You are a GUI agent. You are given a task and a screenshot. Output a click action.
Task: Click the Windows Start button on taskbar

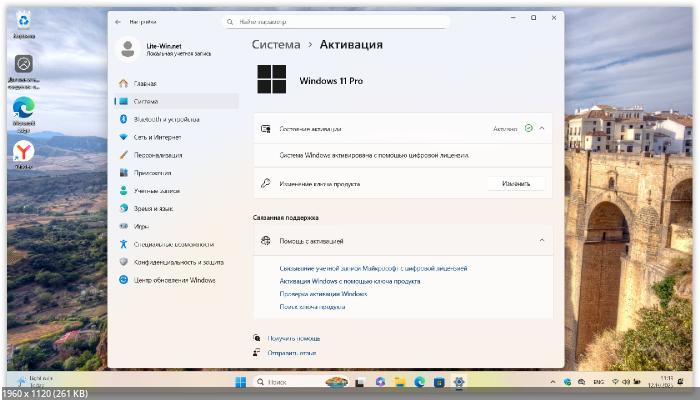[241, 382]
